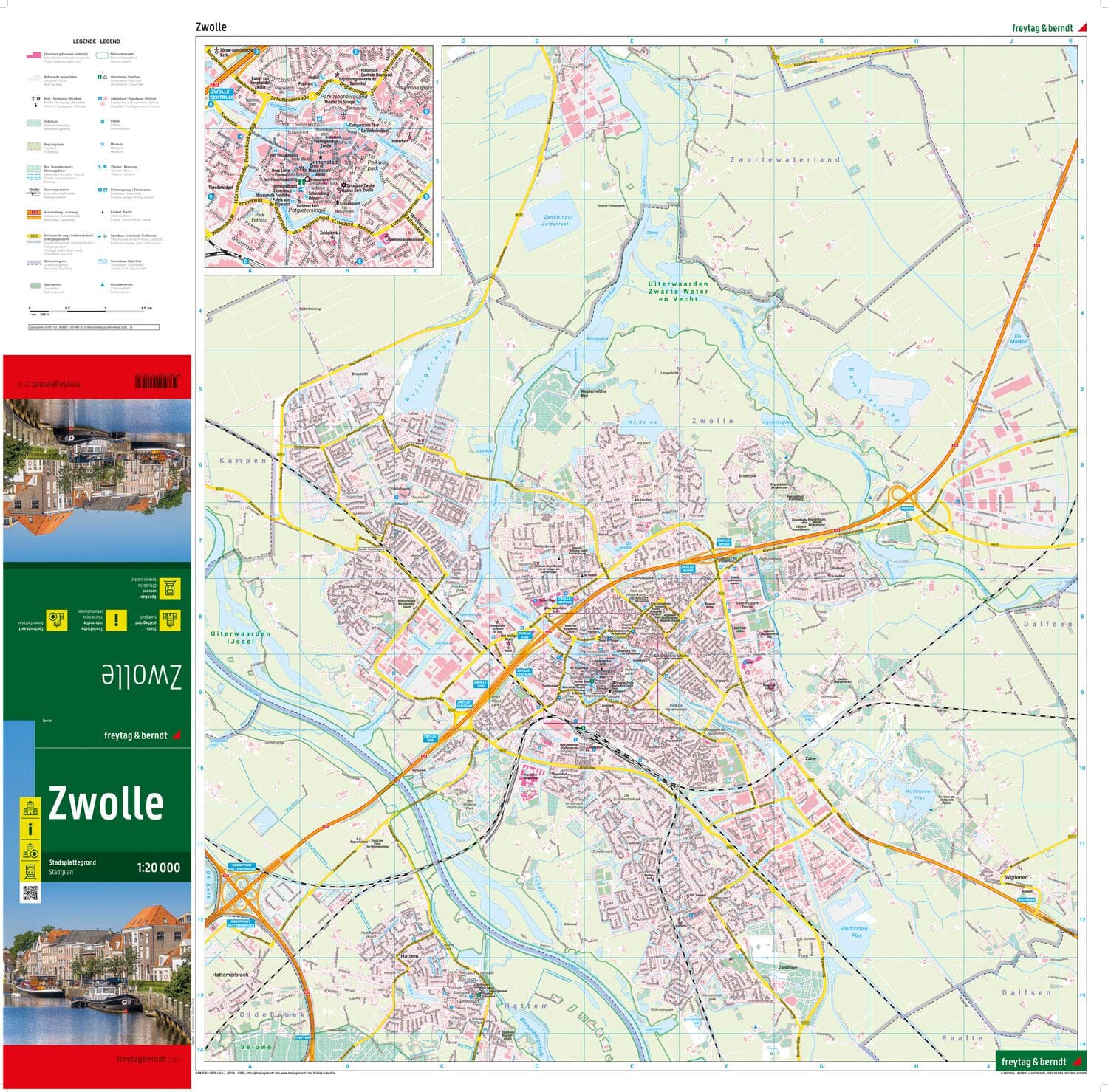Select the Politie legend icon
Image resolution: width=1108 pixels, height=1092 pixels.
[x=102, y=121]
